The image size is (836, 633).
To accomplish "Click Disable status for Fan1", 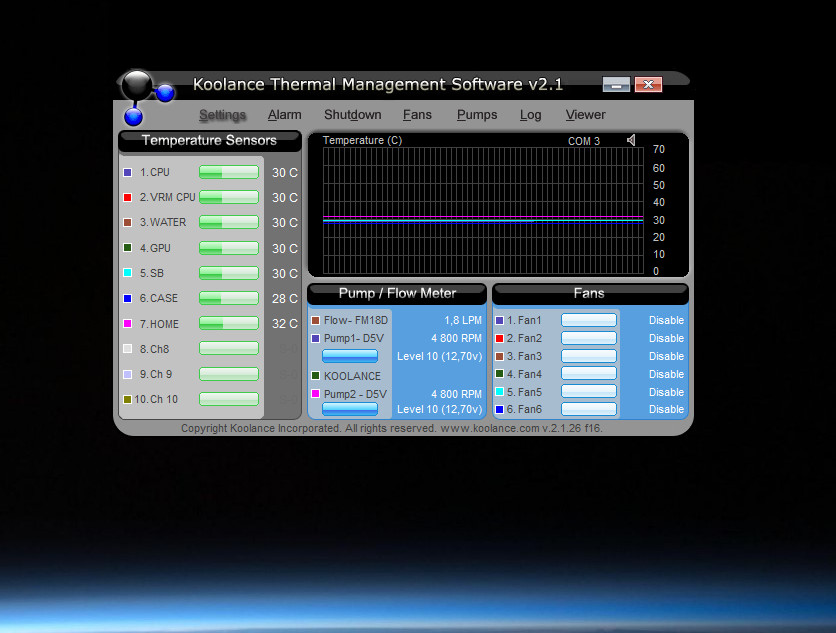I will pyautogui.click(x=666, y=320).
